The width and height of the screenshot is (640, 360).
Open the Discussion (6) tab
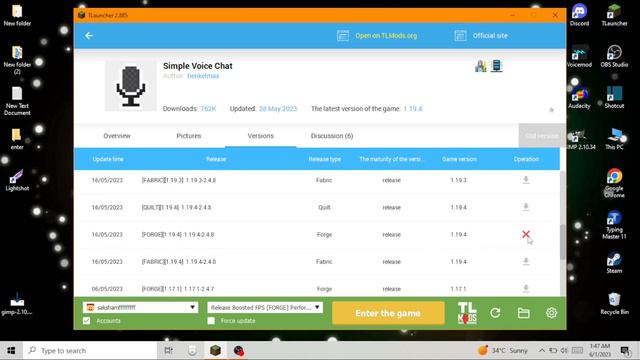point(332,136)
